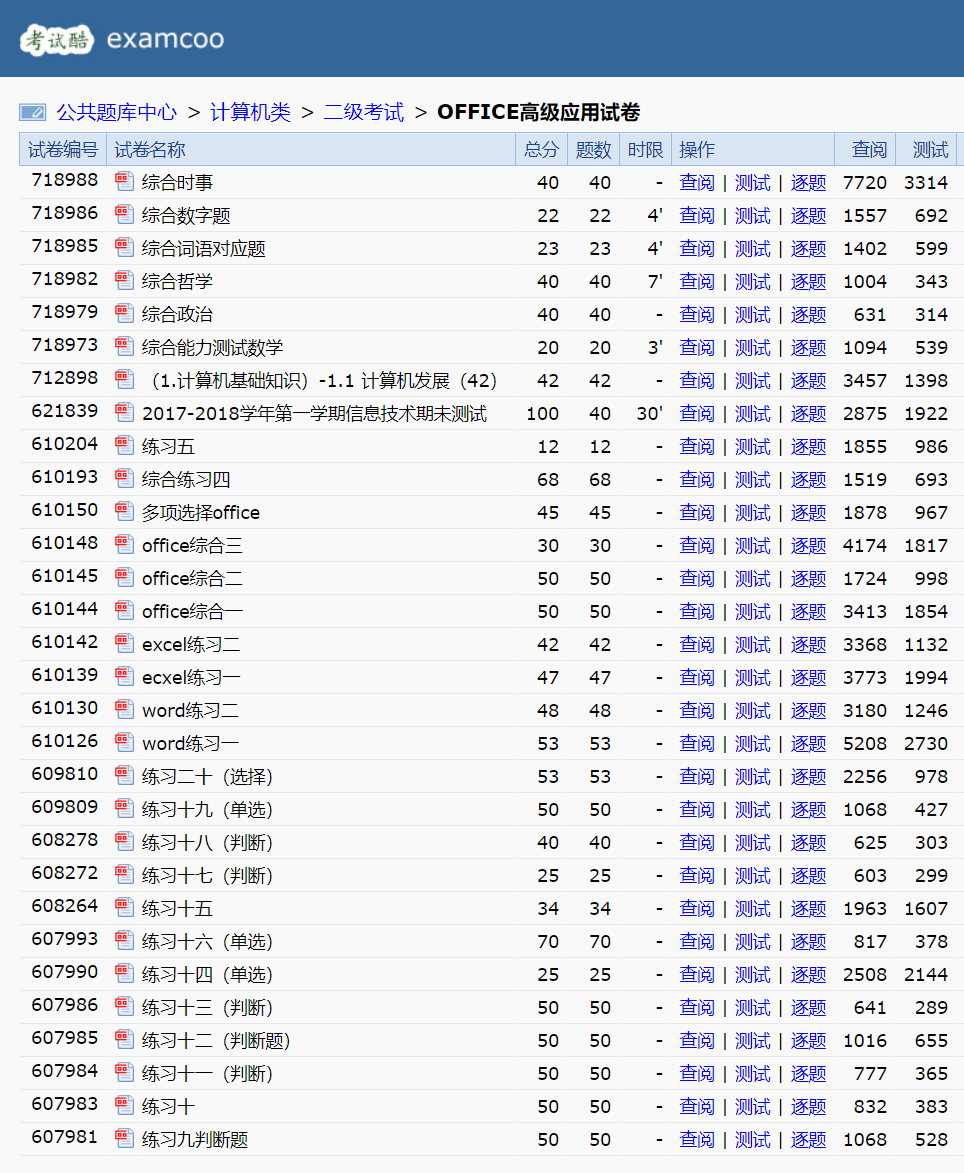The image size is (964, 1173).
Task: Click paper name 练习十八 (判断)
Action: pos(207,842)
